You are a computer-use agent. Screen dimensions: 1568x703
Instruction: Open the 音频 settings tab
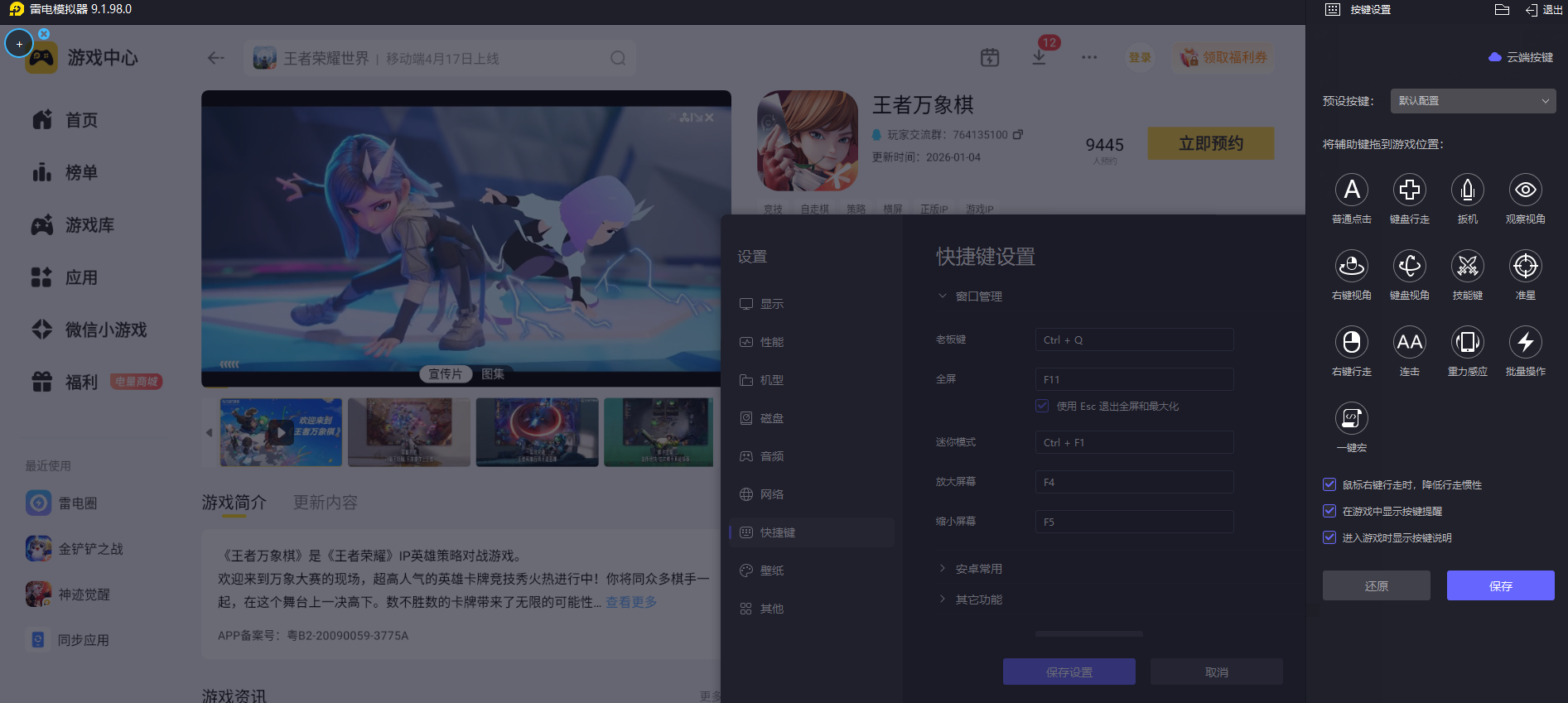tap(812, 456)
